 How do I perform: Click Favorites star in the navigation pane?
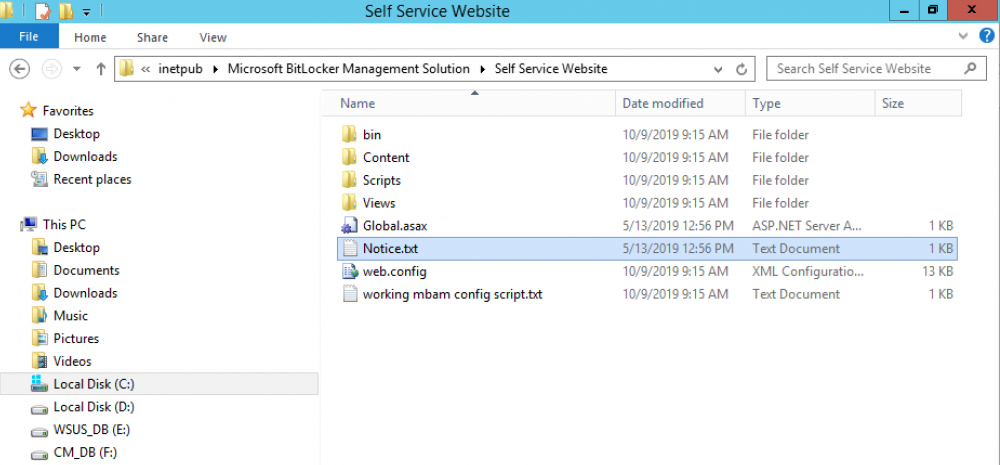click(28, 110)
